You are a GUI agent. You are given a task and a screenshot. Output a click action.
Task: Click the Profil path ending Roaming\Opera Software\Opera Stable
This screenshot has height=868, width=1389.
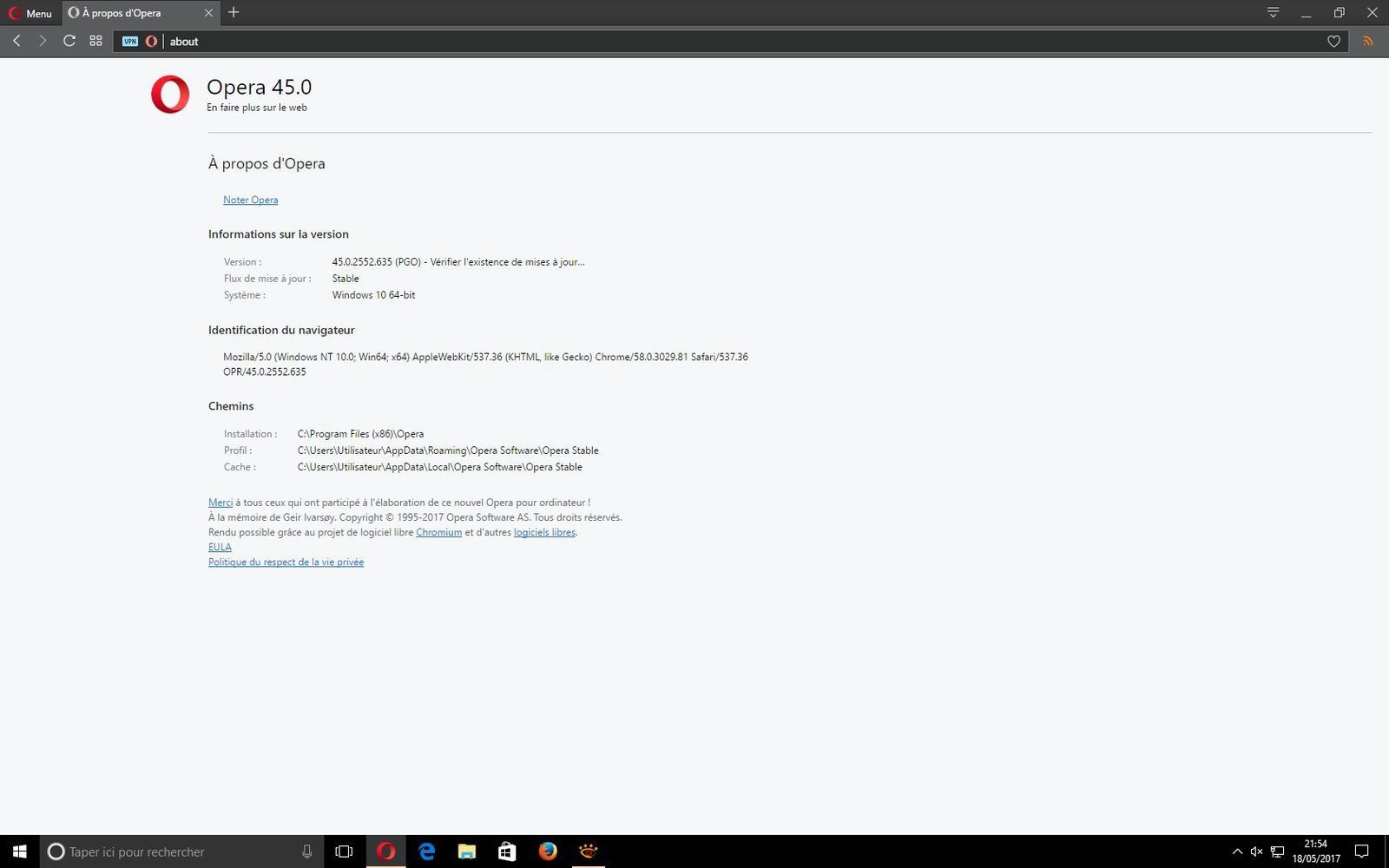(x=448, y=450)
